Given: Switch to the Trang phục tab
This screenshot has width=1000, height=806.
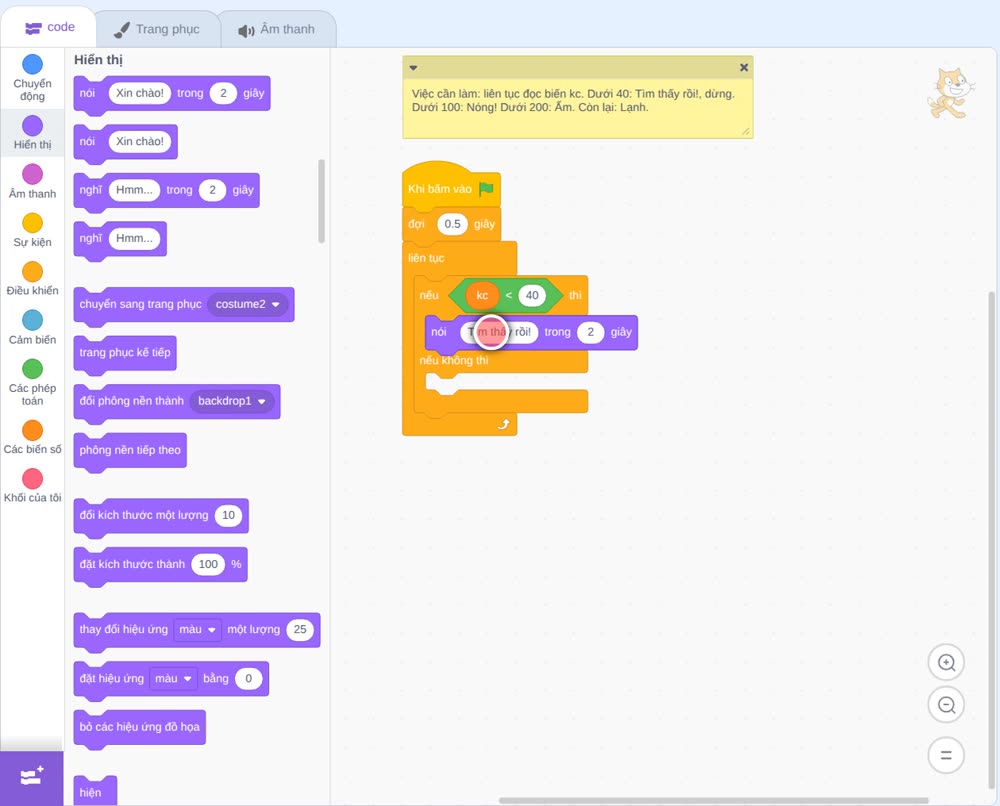Looking at the screenshot, I should tap(158, 29).
